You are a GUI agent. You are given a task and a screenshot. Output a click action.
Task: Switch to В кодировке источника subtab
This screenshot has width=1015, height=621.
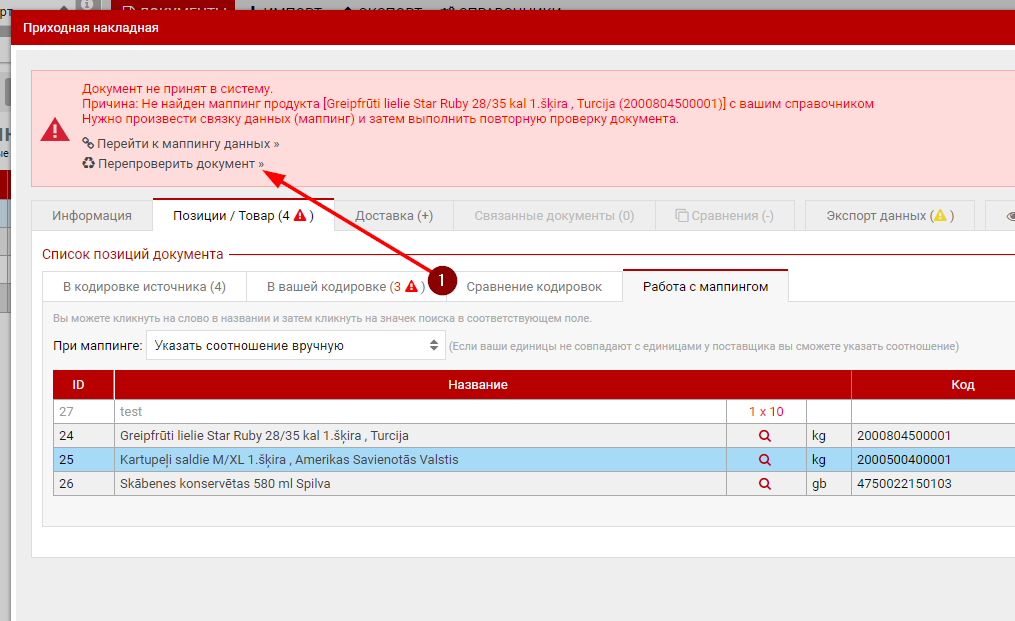(144, 287)
